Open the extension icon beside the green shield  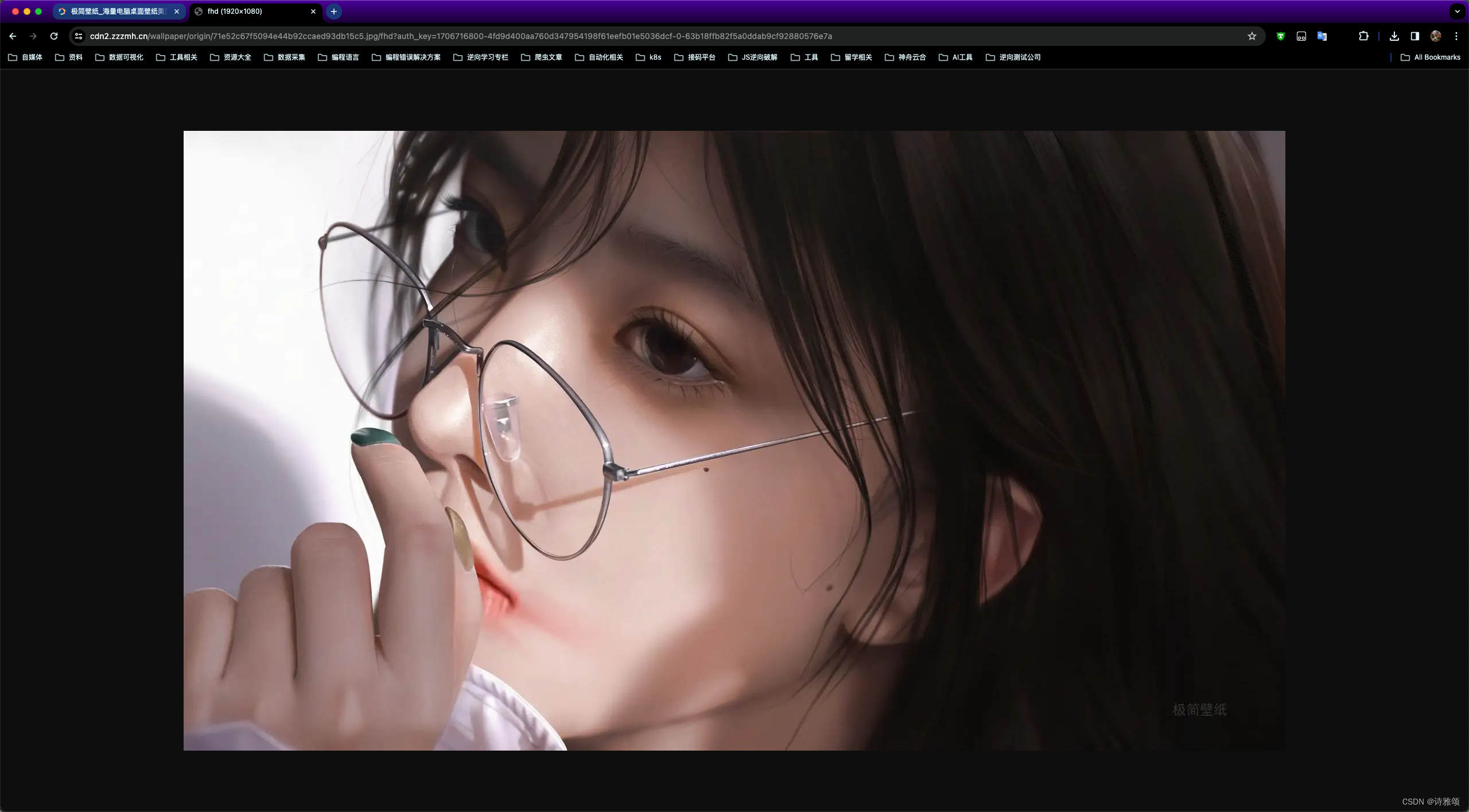1301,36
